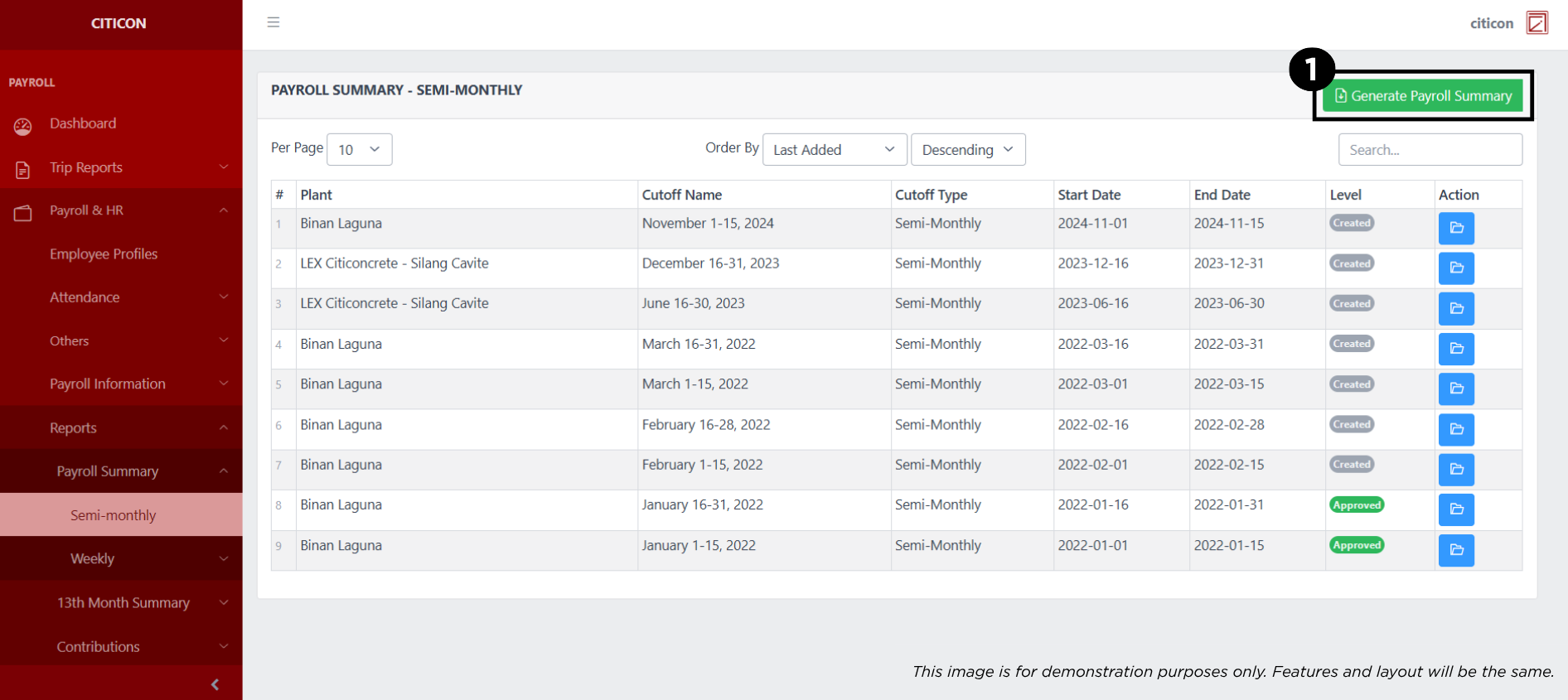Click the citicon profile logo icon

pyautogui.click(x=1537, y=23)
